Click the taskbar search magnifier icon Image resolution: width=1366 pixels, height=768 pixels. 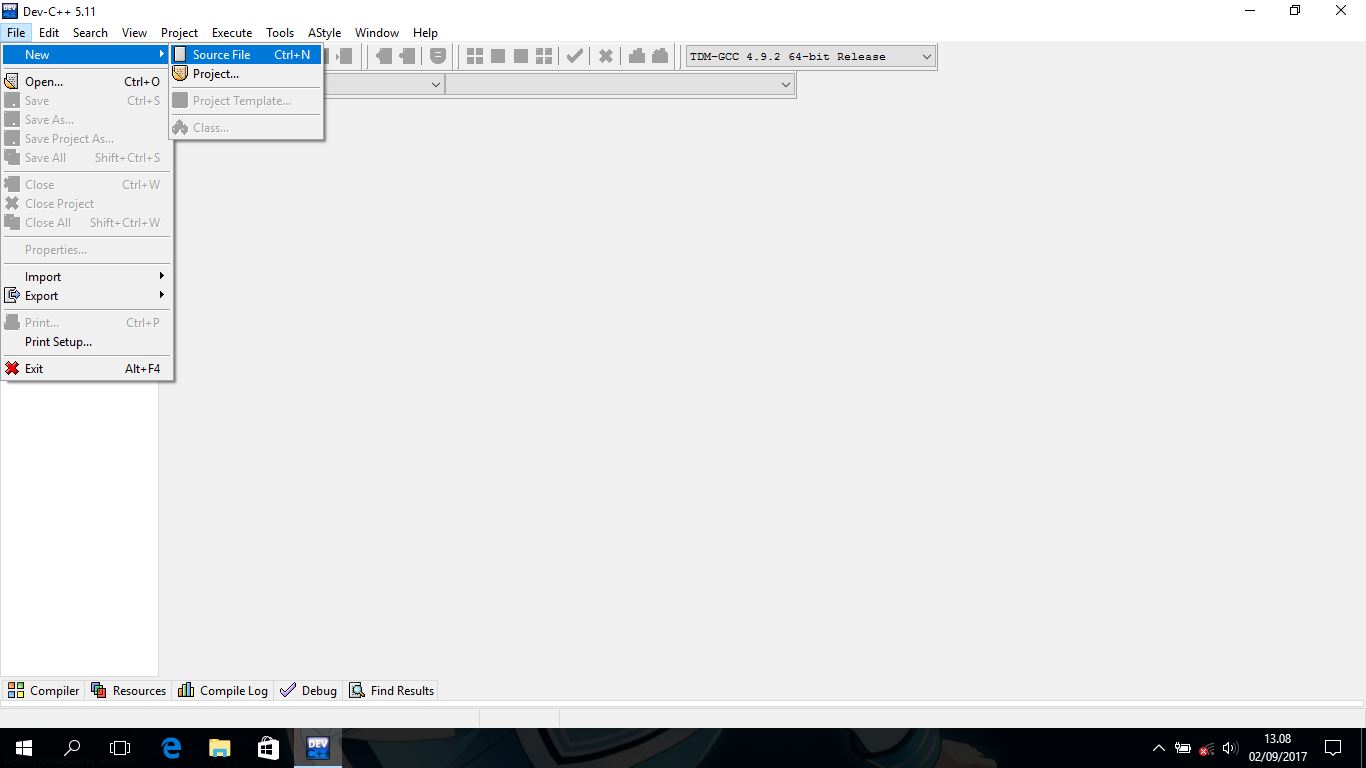[72, 748]
